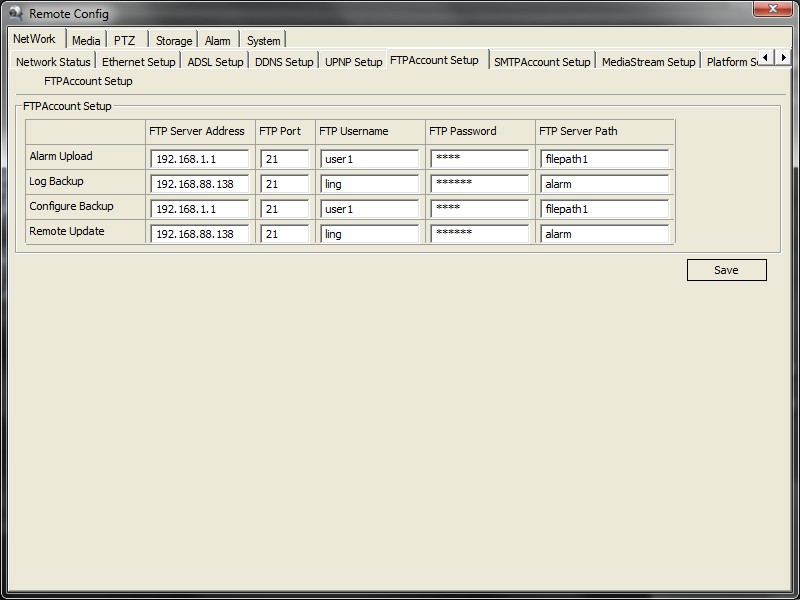The width and height of the screenshot is (800, 600).
Task: Edit Configure Backup FTP server path field
Action: 604,209
